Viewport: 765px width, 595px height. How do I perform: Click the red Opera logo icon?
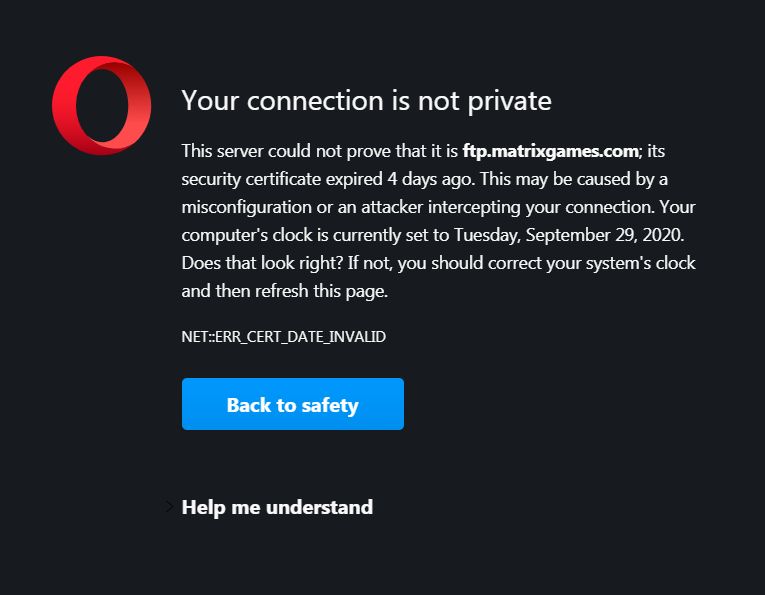[101, 106]
